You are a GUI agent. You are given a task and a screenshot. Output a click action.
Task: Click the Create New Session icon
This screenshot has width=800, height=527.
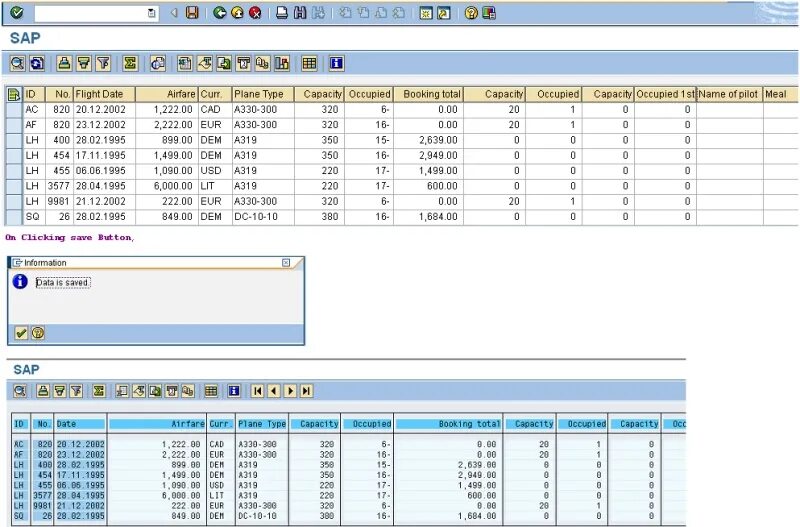tap(426, 13)
